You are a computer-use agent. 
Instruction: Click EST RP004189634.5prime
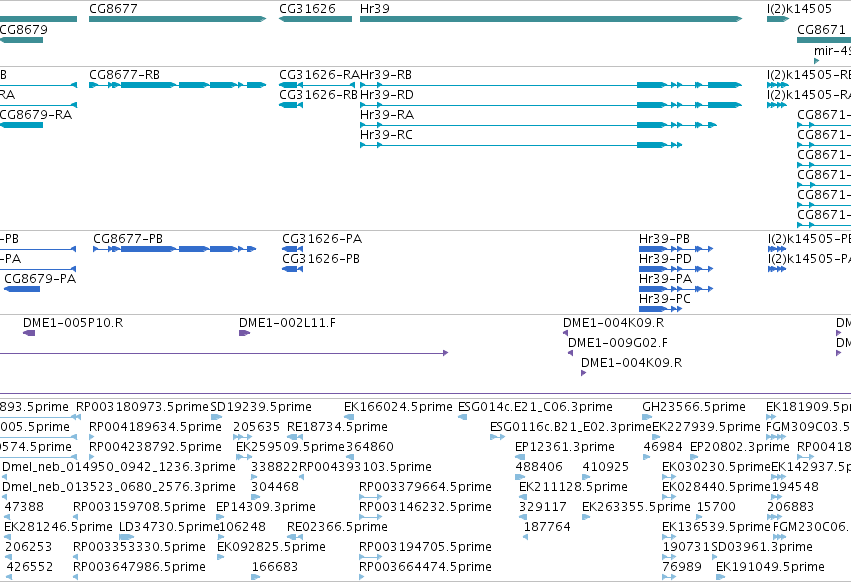pyautogui.click(x=155, y=427)
